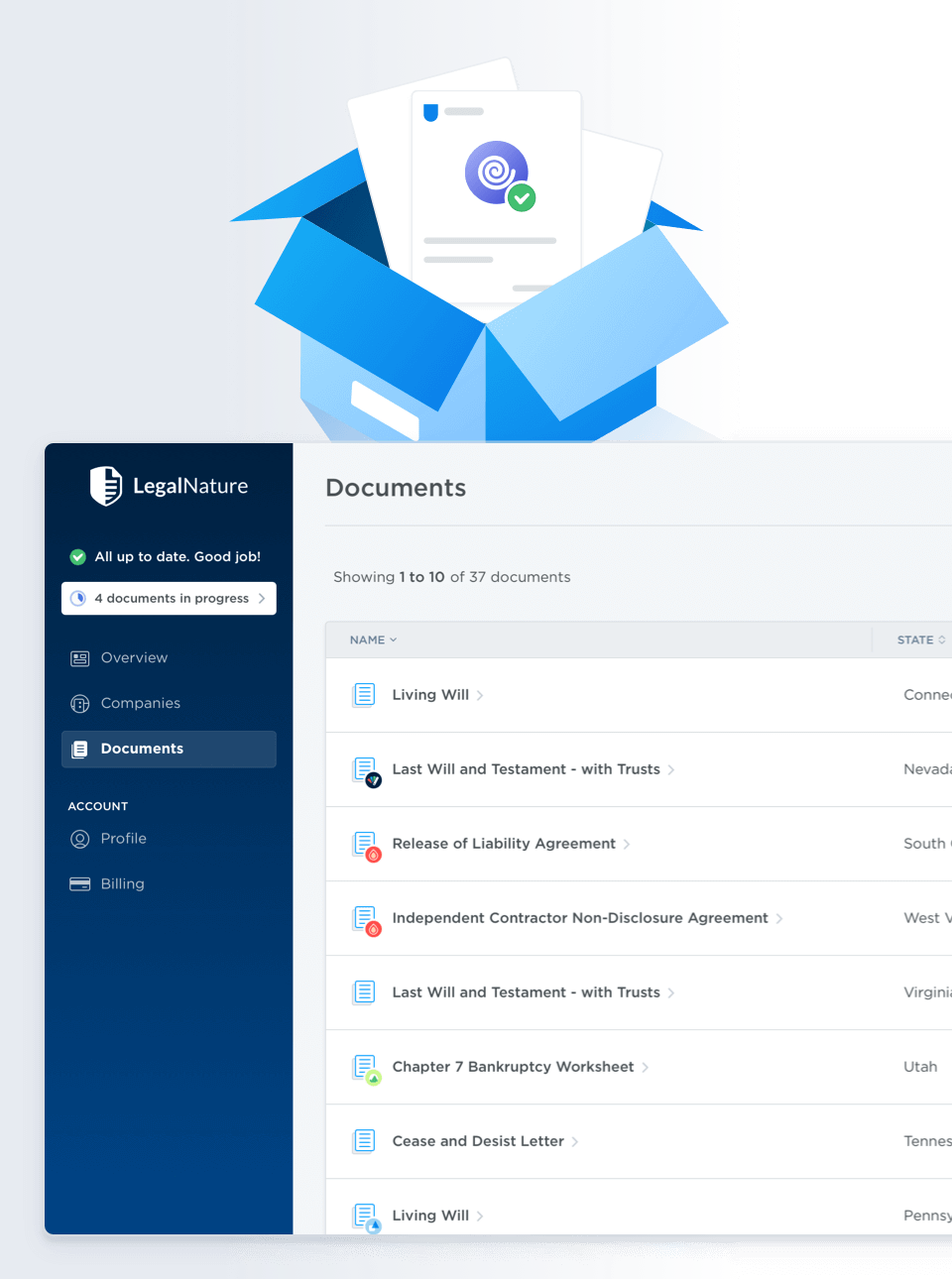Screen dimensions: 952x1279
Task: Expand the Independent Contractor Non-Disclosure Agreement chevron
Action: click(779, 919)
